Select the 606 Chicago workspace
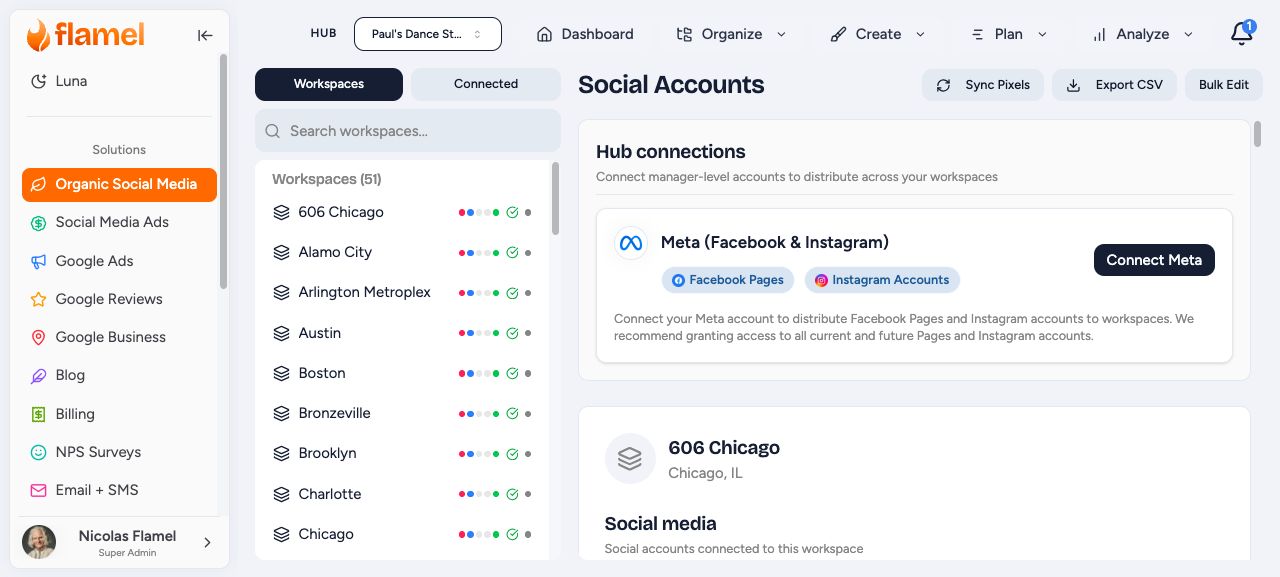Image resolution: width=1280 pixels, height=577 pixels. click(402, 212)
